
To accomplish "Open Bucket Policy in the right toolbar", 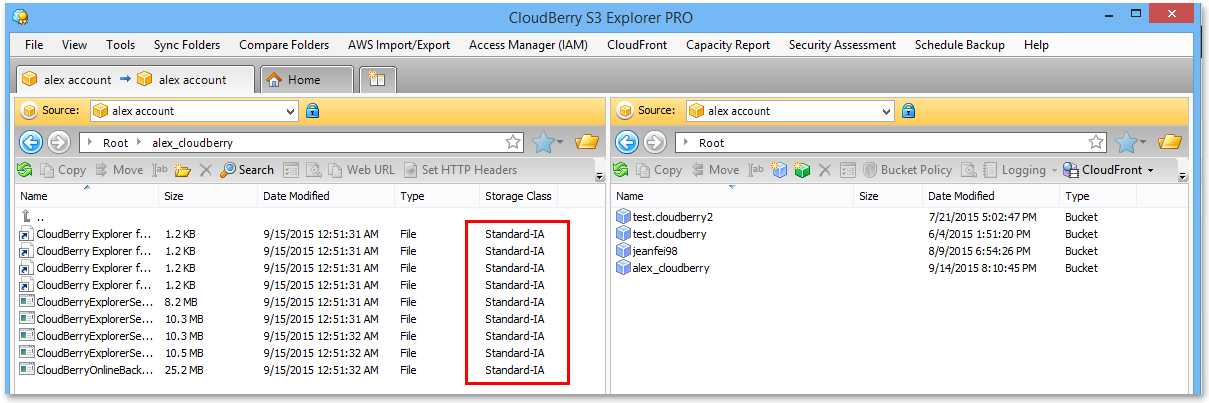I will (x=908, y=170).
